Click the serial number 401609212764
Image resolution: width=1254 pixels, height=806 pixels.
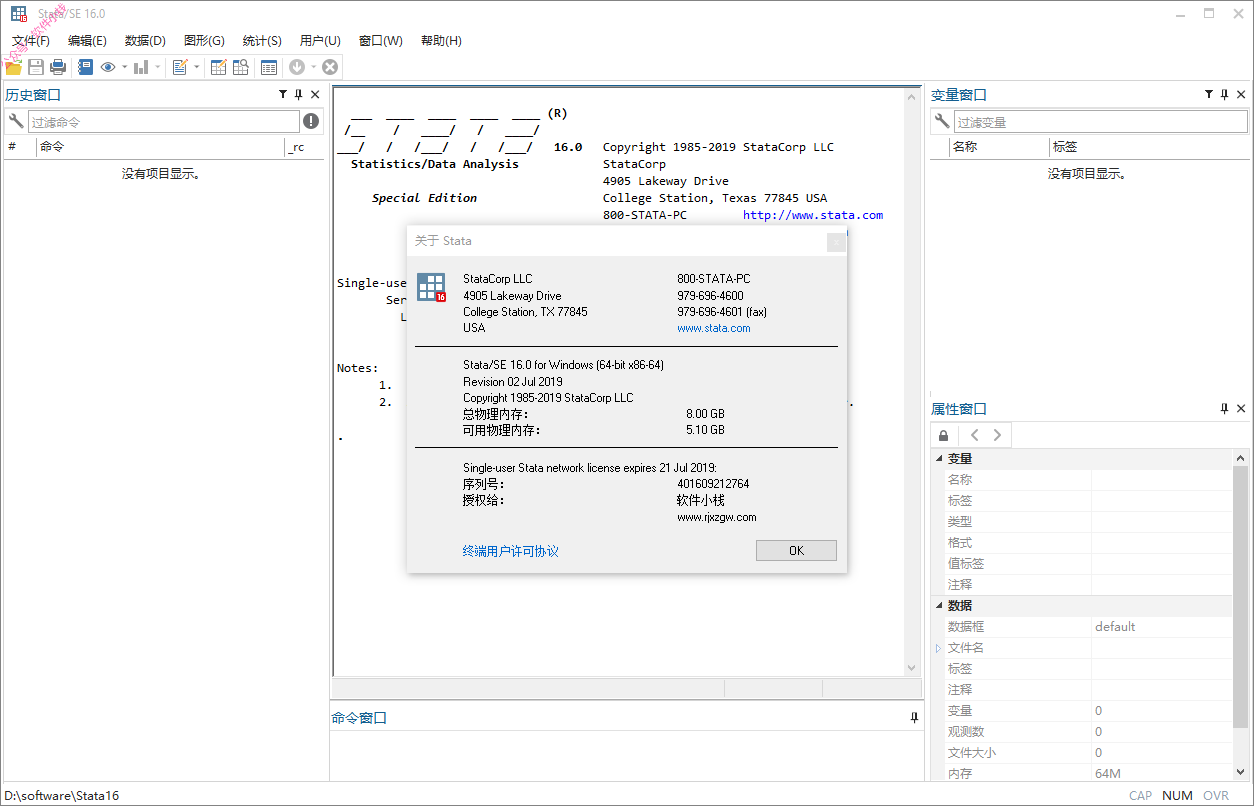(713, 484)
